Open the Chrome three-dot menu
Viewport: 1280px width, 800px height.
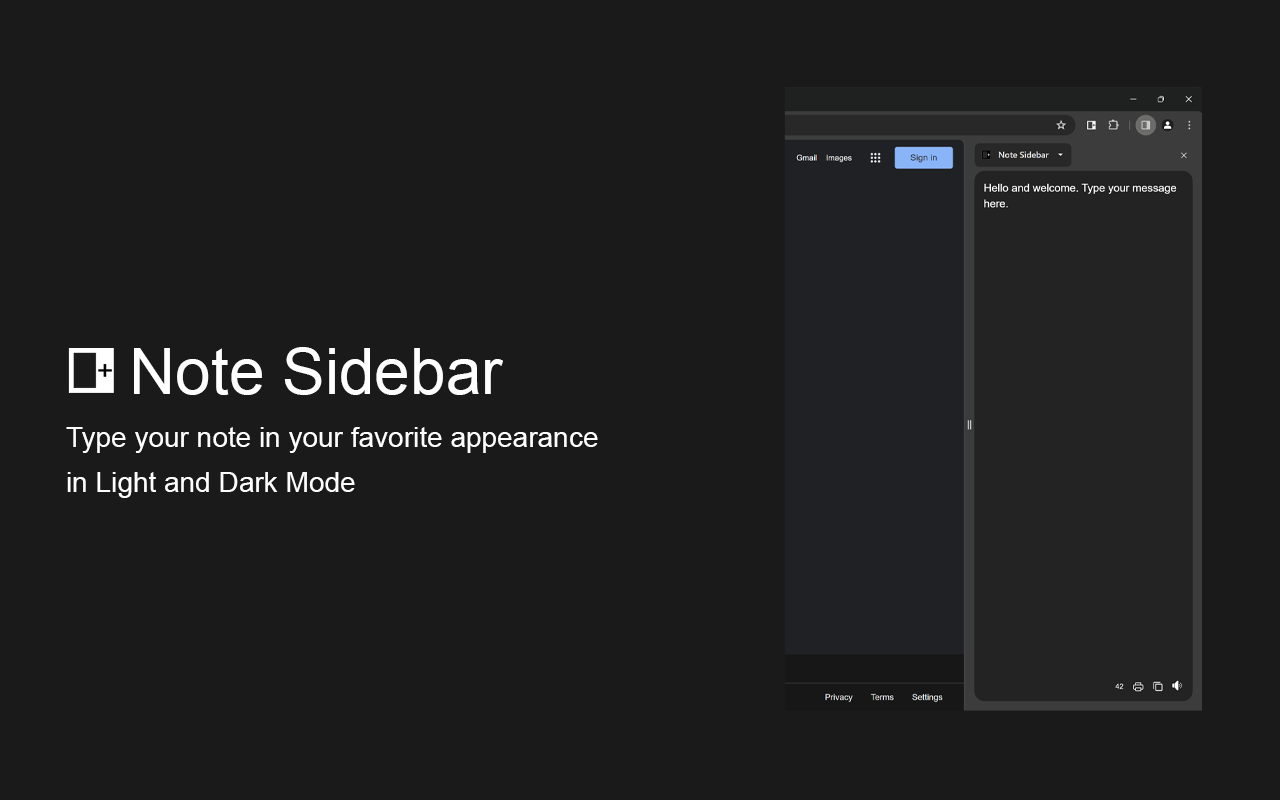pos(1189,125)
